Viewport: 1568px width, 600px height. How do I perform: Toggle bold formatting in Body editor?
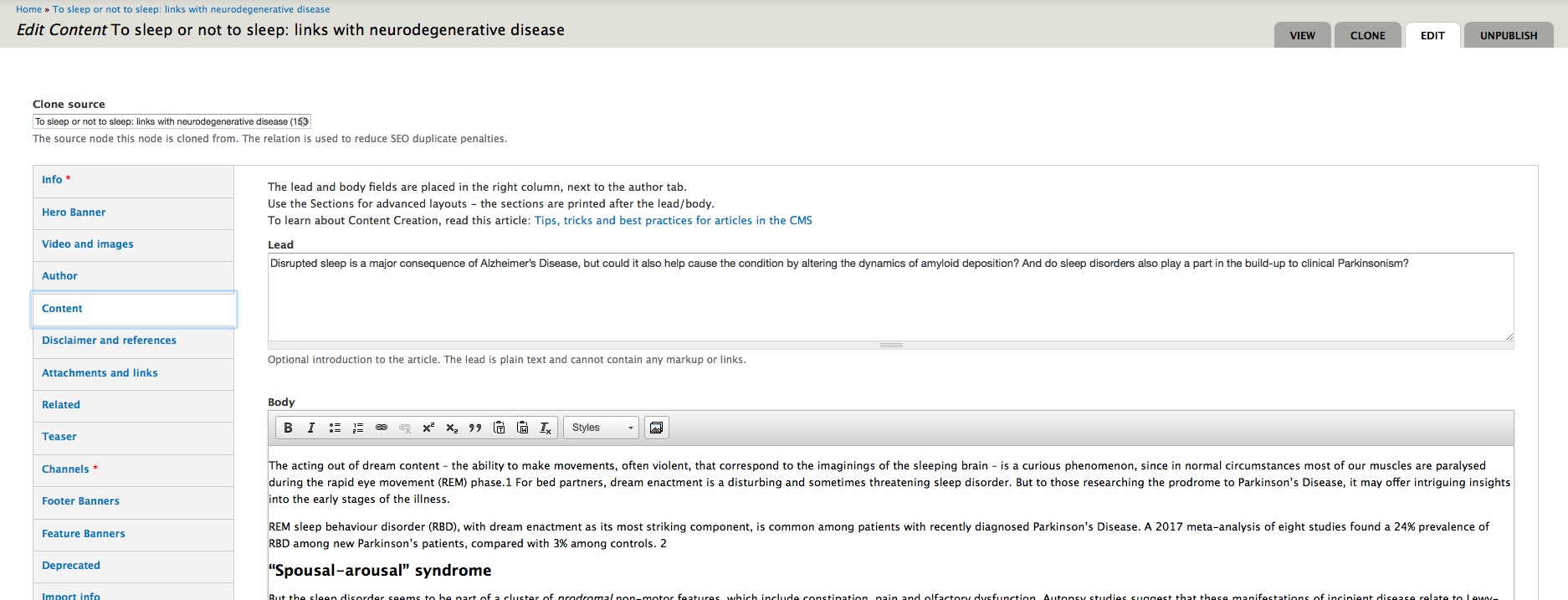click(288, 428)
